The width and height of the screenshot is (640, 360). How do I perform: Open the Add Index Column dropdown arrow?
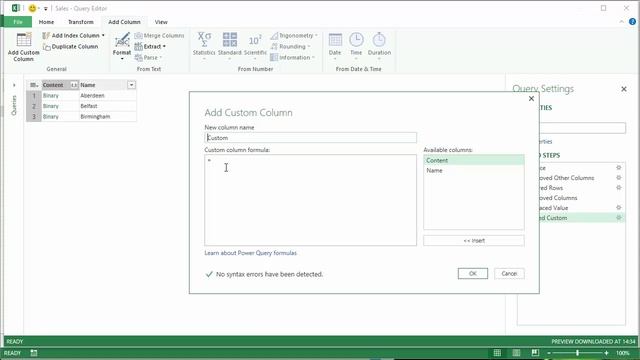(x=103, y=36)
